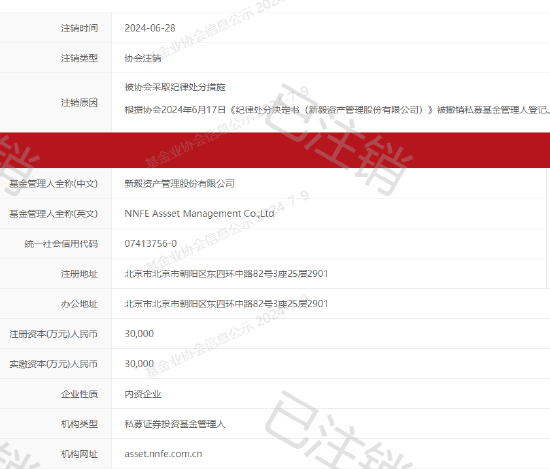Select the value 内资企业
Screen dimensions: 550x469
tap(143, 394)
